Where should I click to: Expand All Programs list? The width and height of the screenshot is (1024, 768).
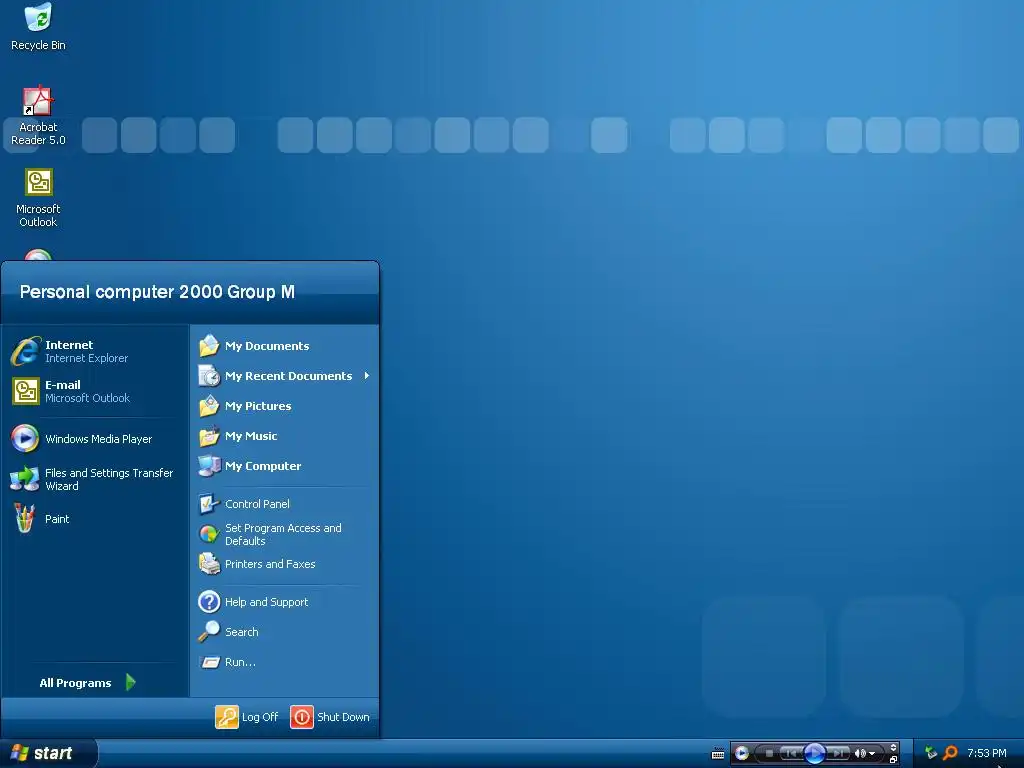pyautogui.click(x=88, y=683)
